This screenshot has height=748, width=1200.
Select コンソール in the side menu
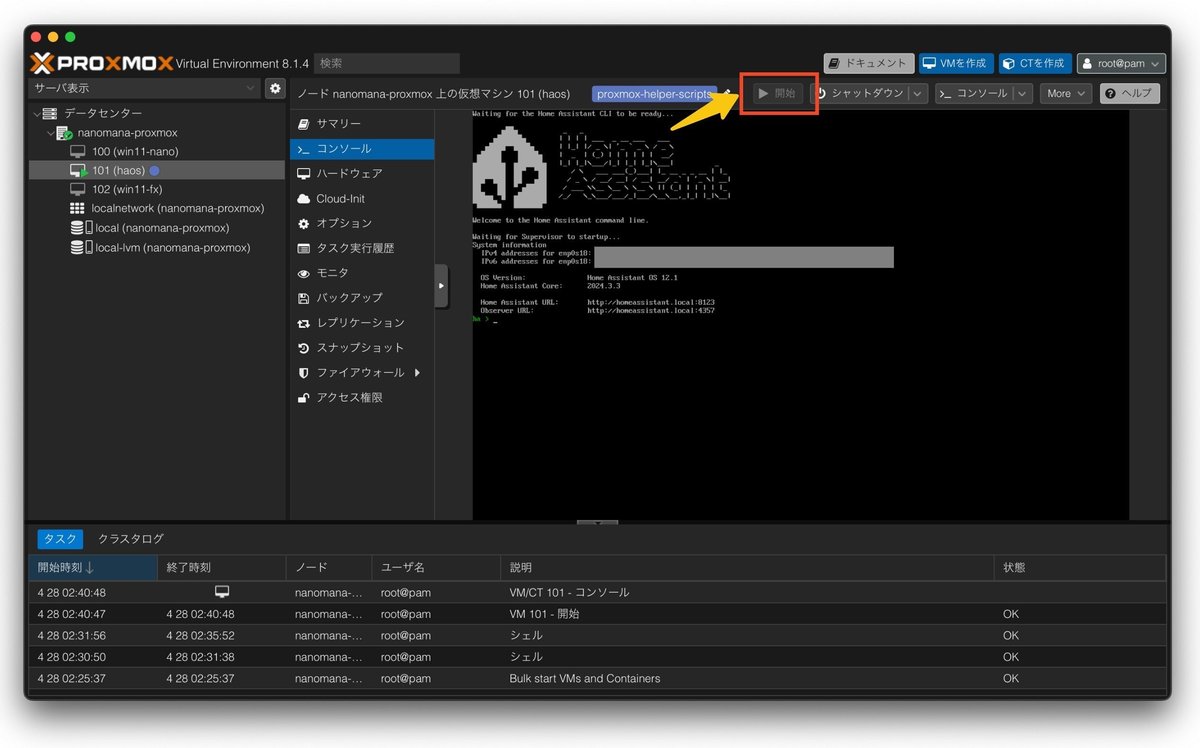click(362, 149)
